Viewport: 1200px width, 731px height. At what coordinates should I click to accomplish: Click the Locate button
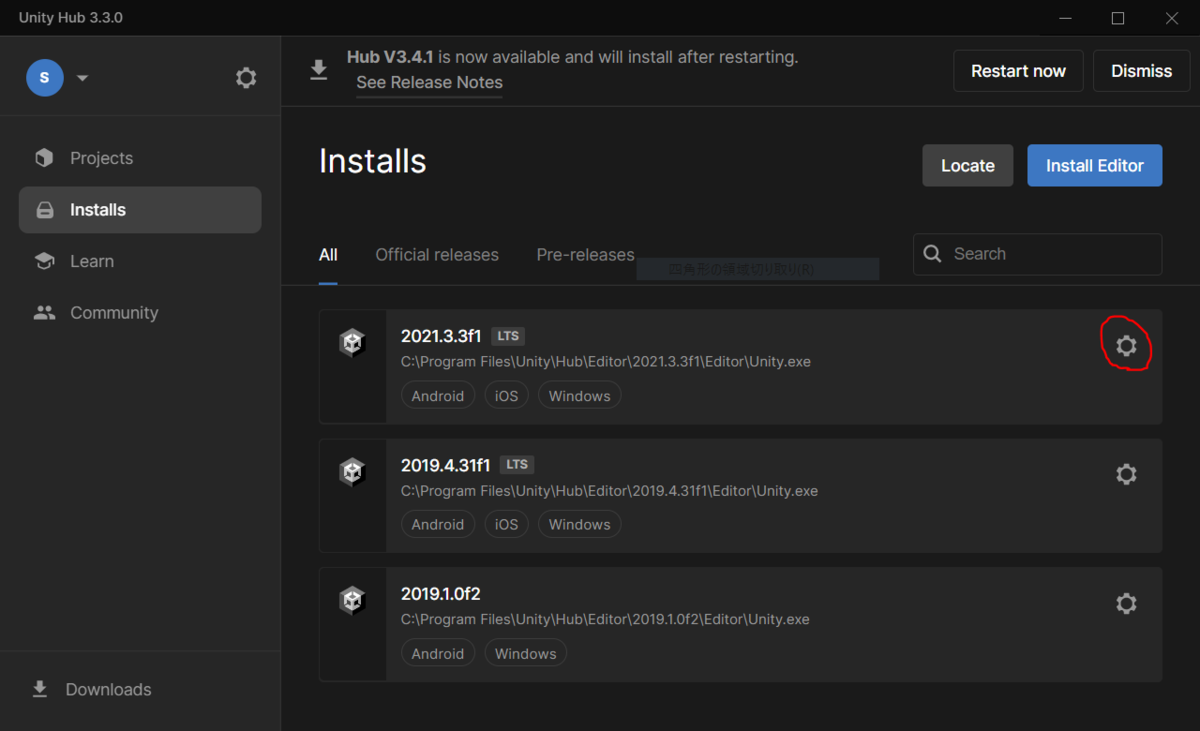coord(968,166)
